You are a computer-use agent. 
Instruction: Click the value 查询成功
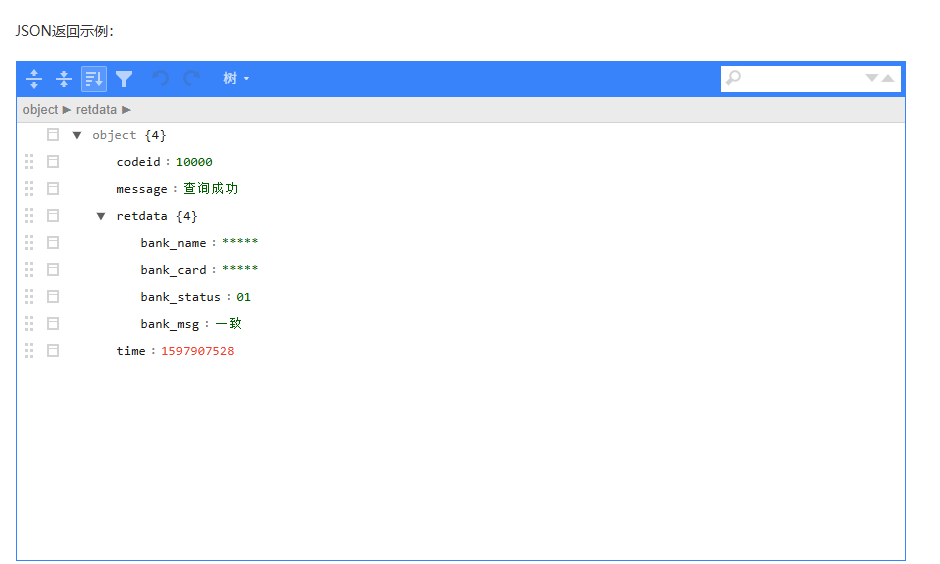tap(210, 189)
